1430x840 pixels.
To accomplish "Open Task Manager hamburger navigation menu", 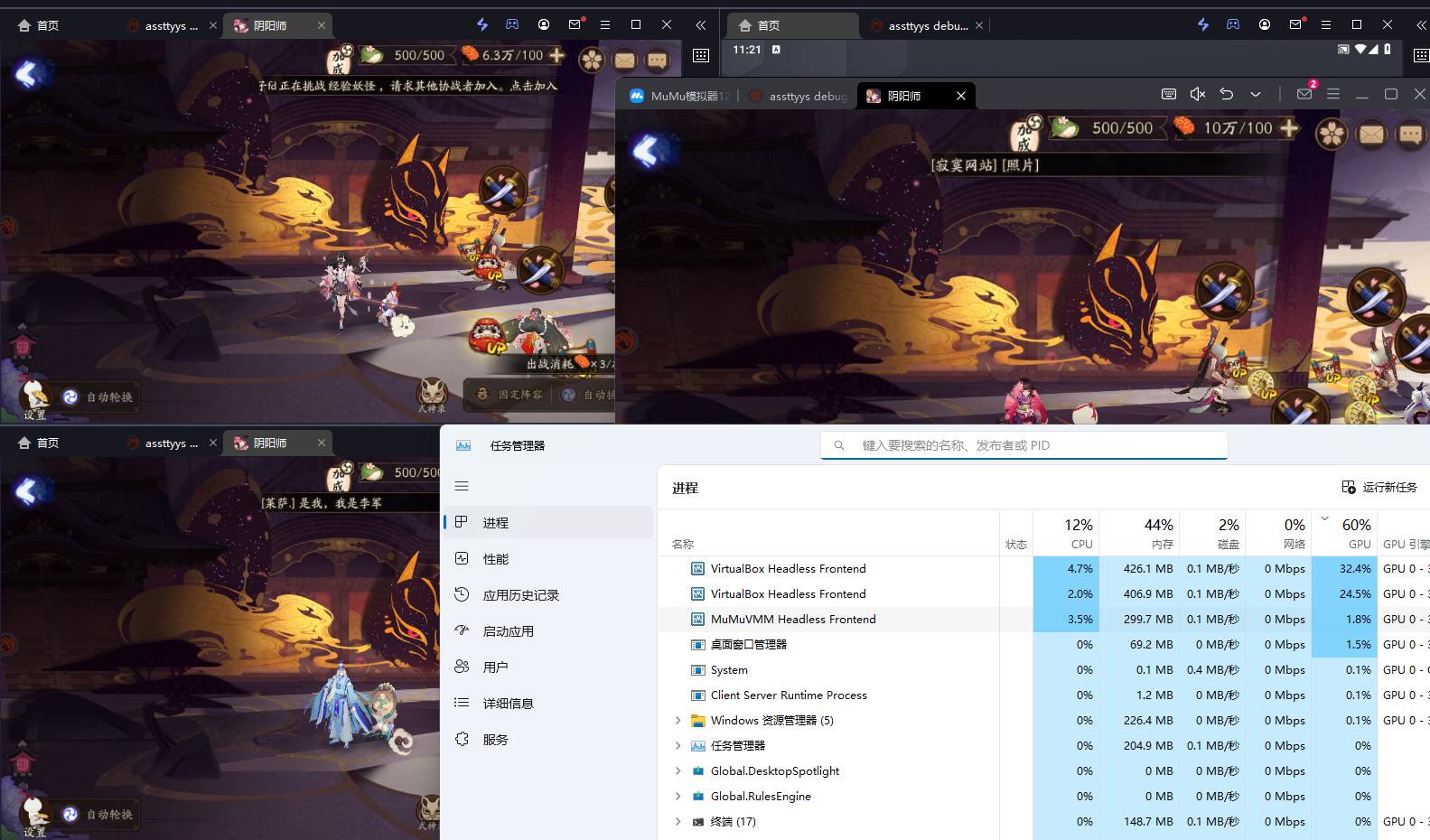I will [x=462, y=486].
